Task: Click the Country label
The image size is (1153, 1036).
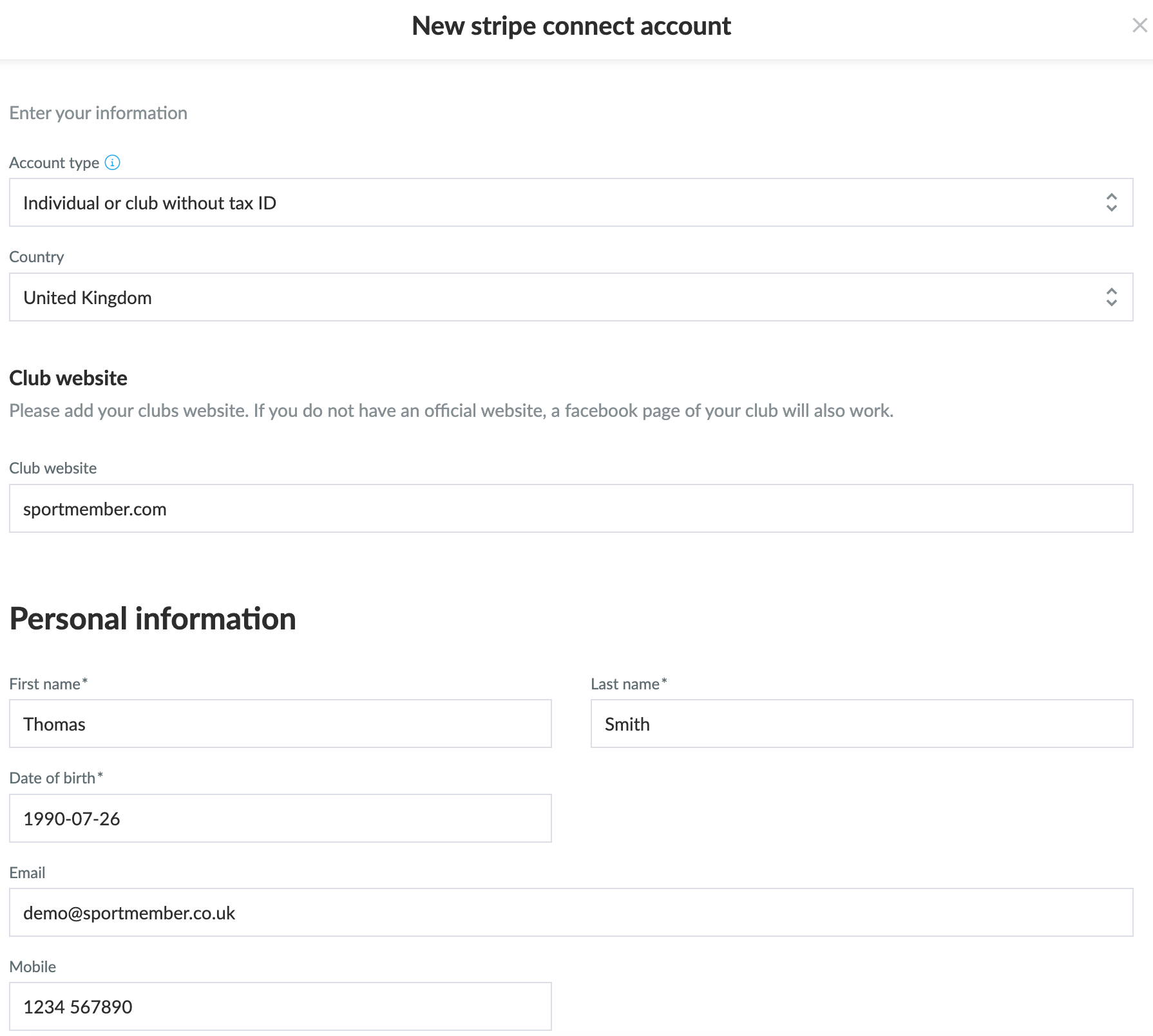Action: (x=37, y=256)
